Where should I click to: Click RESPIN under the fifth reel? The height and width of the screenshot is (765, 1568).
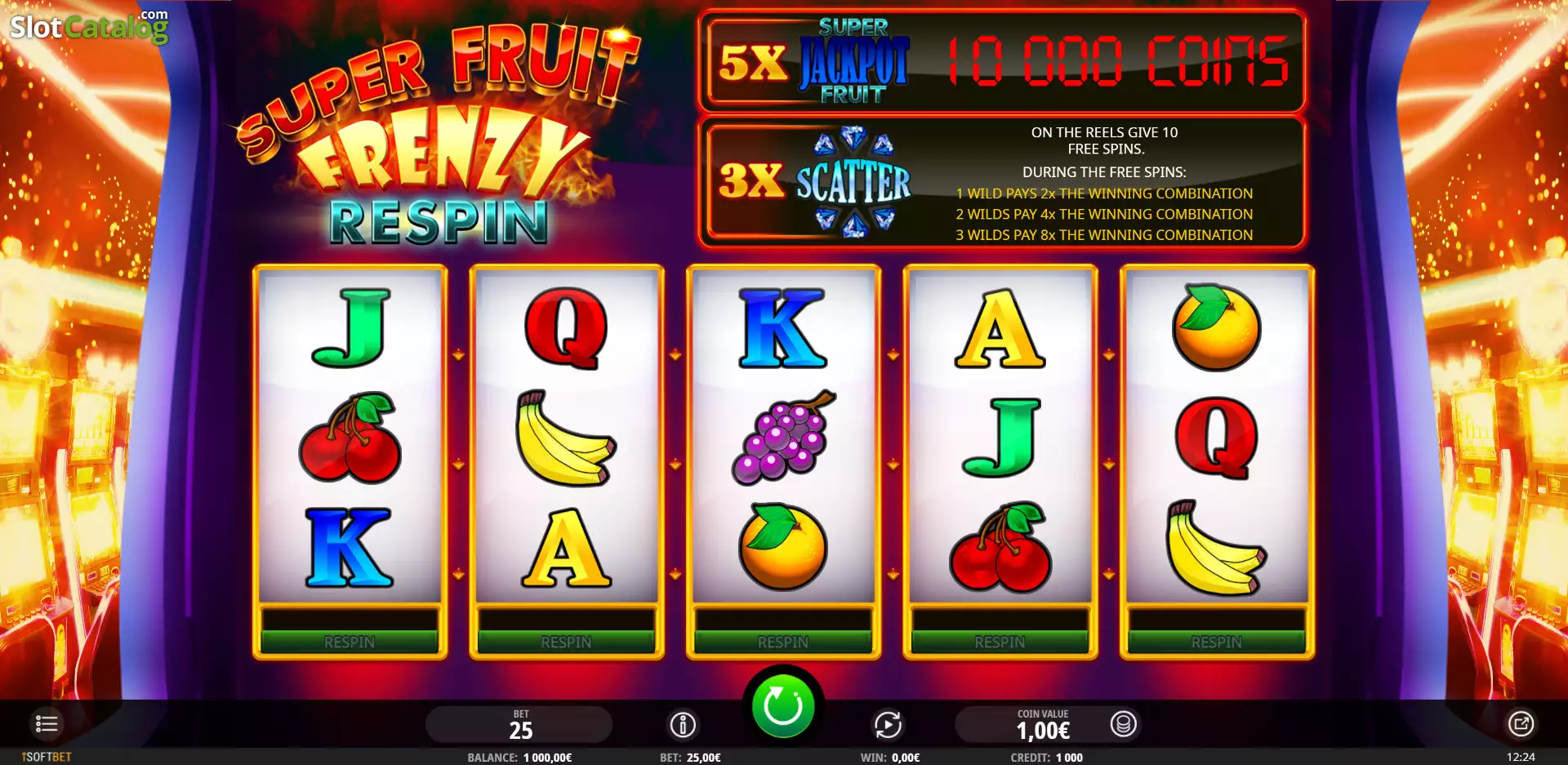pyautogui.click(x=1217, y=643)
